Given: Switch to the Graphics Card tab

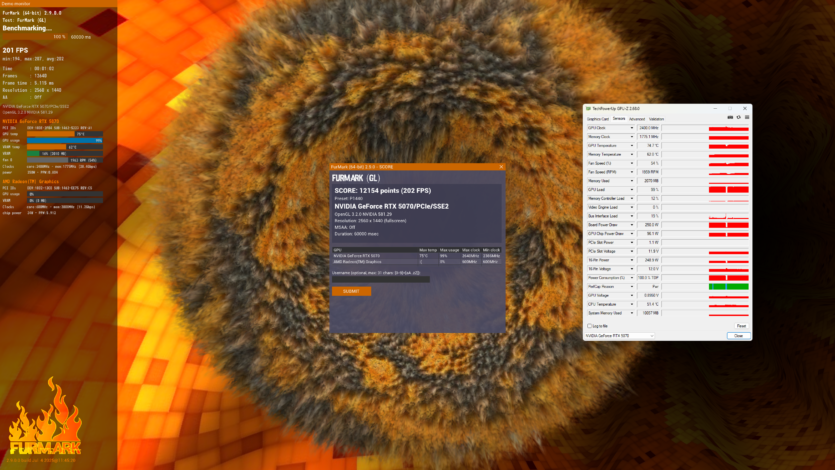Looking at the screenshot, I should (597, 118).
